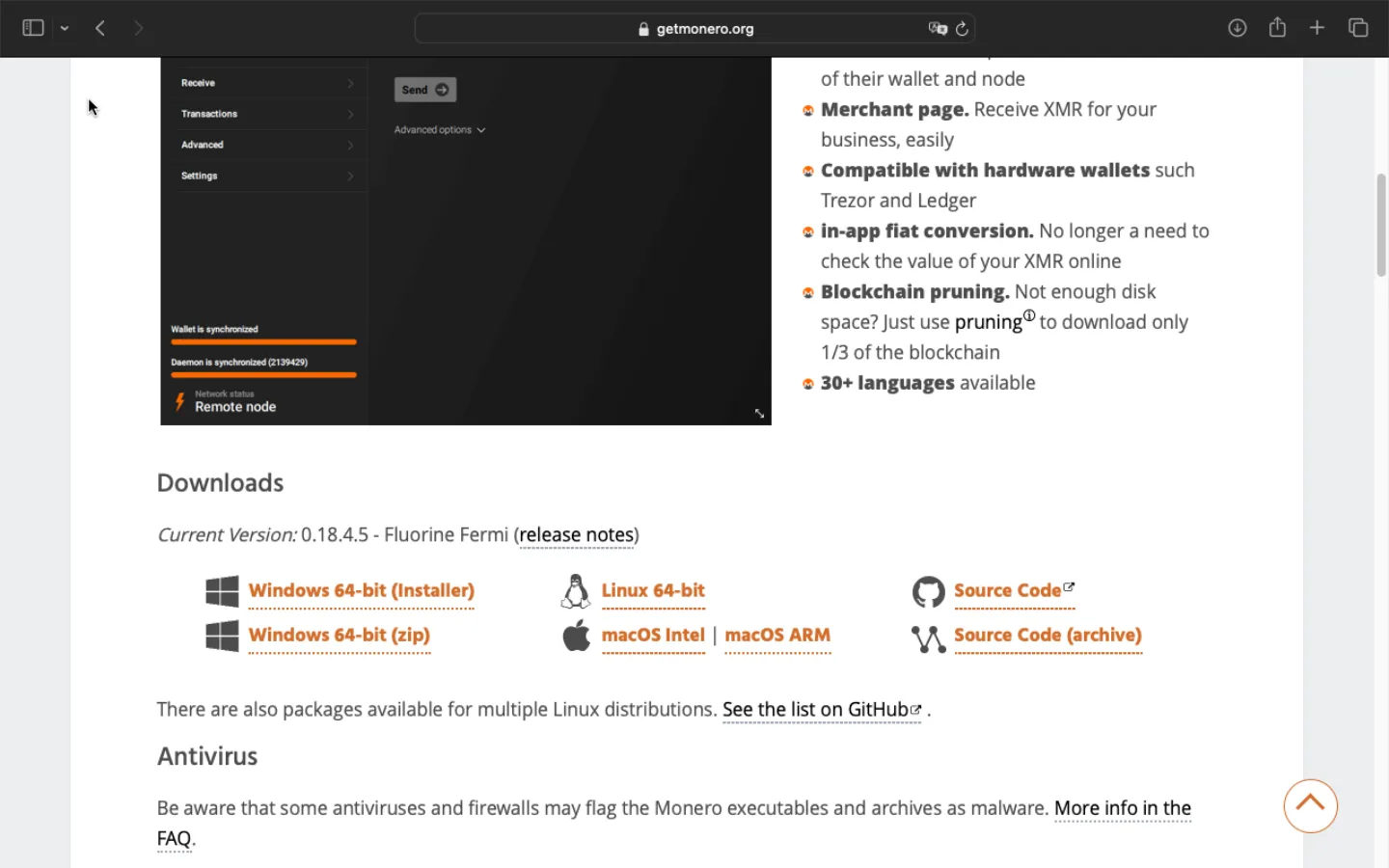Click the external link icon after Source Code

[x=1069, y=586]
